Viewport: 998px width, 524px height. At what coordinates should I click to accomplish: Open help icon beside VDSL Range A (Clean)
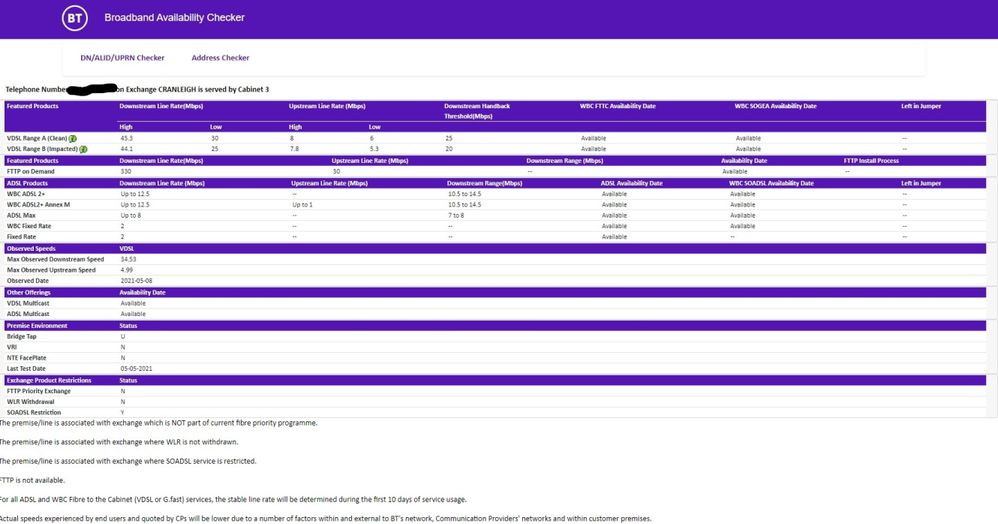[x=73, y=138]
